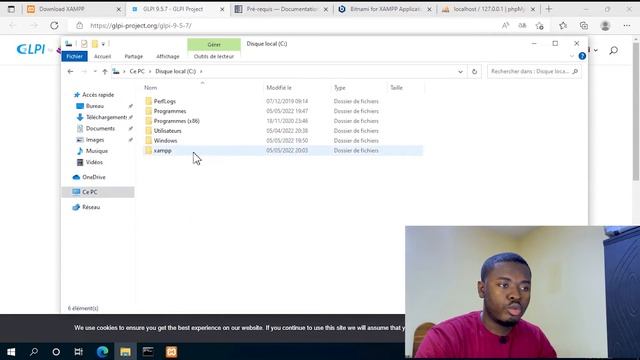Open the Fichier menu
The height and width of the screenshot is (360, 640).
[74, 56]
